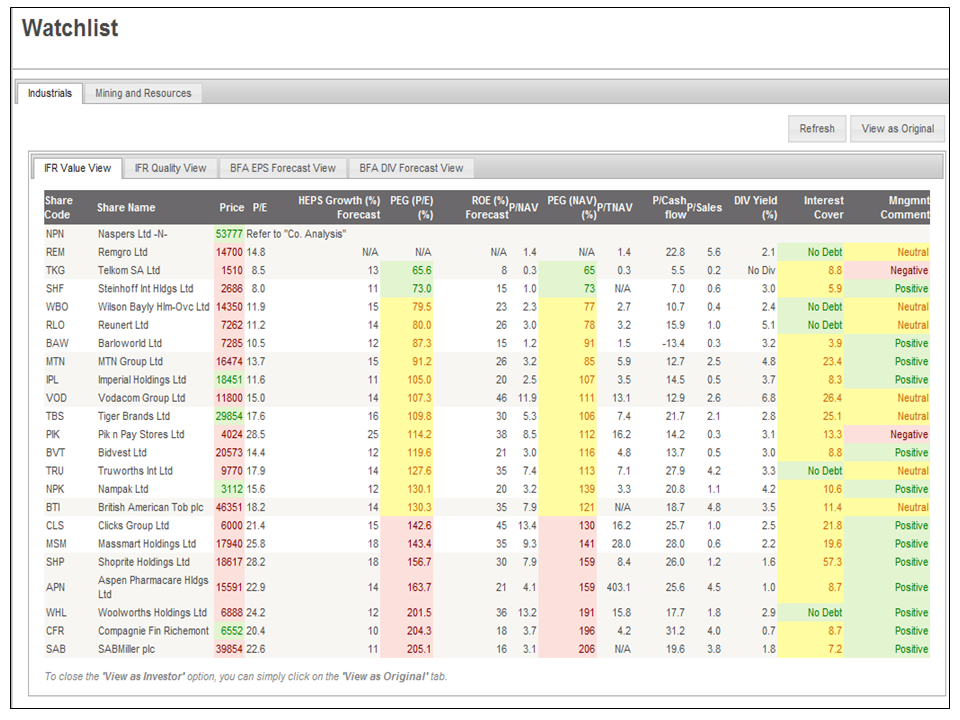Click British American Tob plc name
The width and height of the screenshot is (960, 720).
150,508
